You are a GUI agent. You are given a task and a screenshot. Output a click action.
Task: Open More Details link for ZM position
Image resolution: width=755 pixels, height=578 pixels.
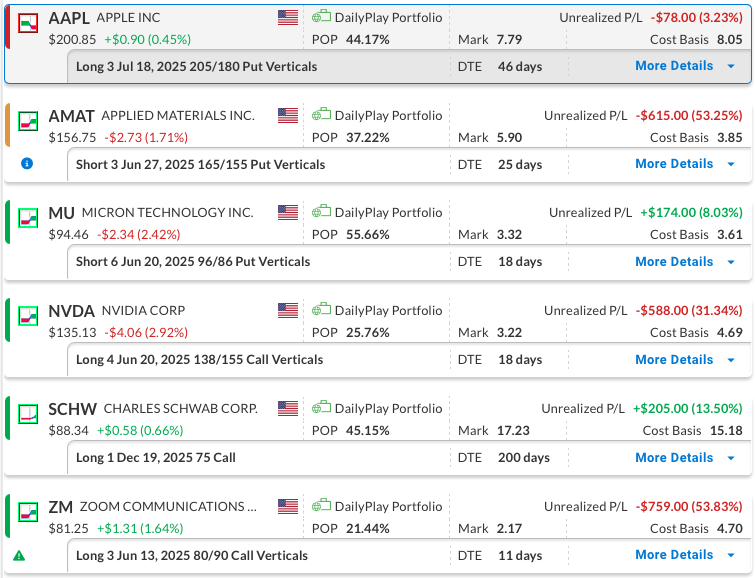[x=674, y=554]
